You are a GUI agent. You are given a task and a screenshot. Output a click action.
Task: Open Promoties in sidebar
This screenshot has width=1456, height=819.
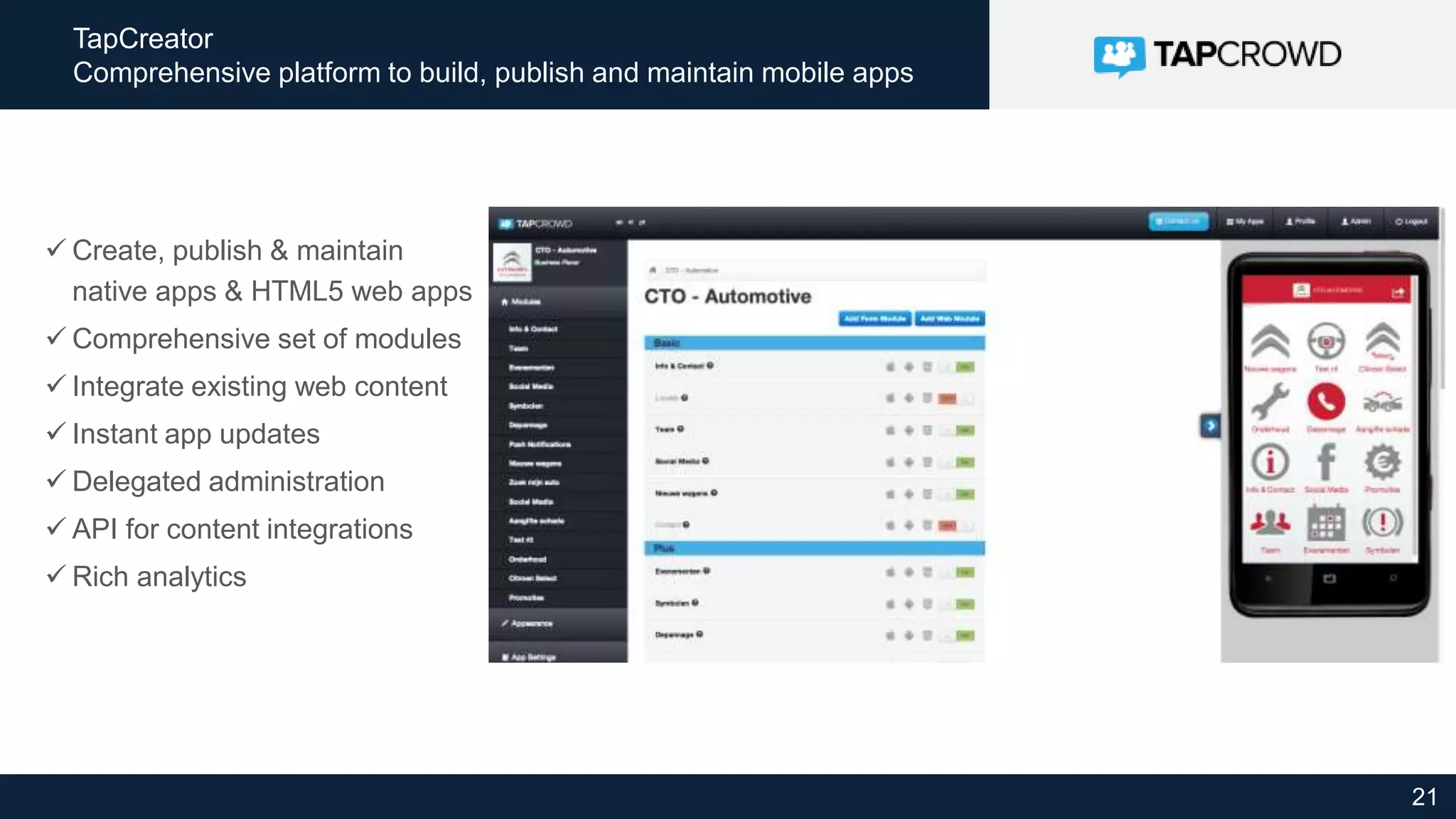pyautogui.click(x=558, y=597)
